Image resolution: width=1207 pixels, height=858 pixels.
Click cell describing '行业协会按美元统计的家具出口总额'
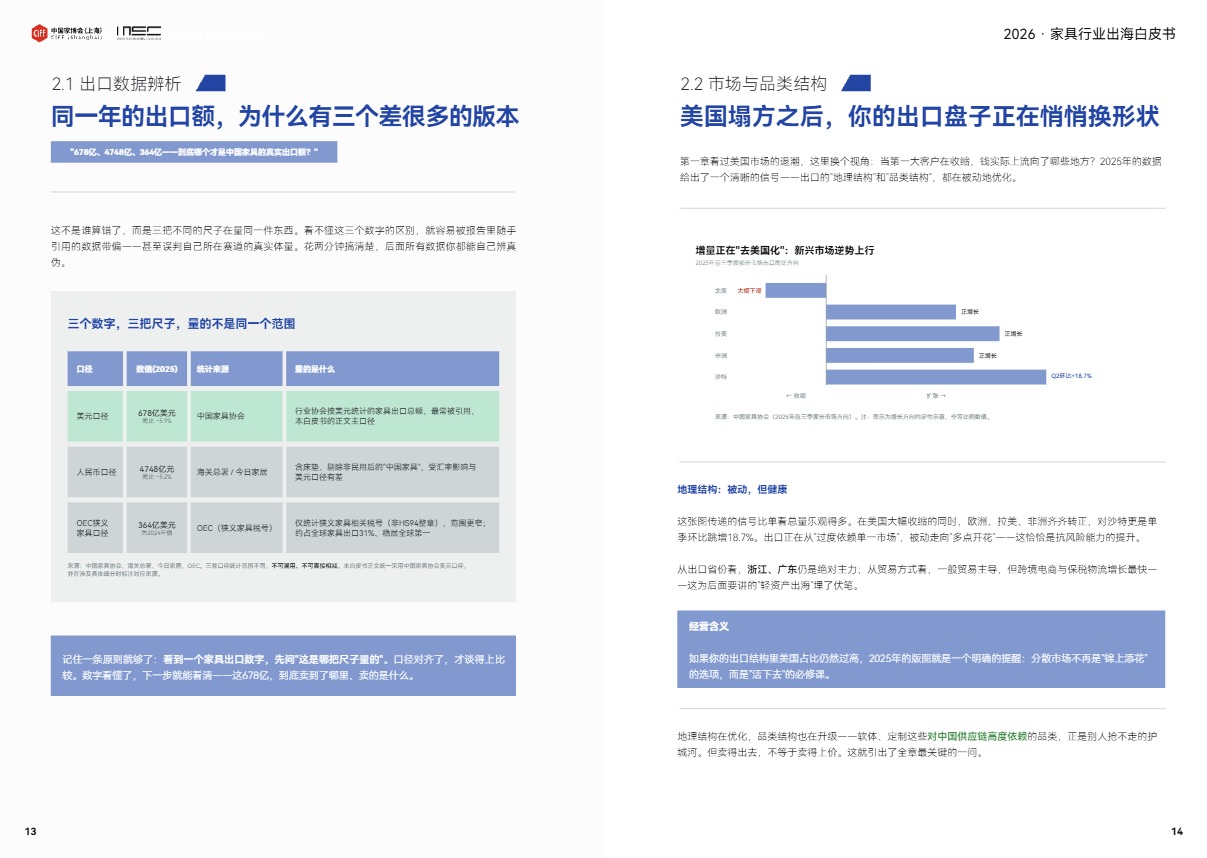tap(392, 416)
